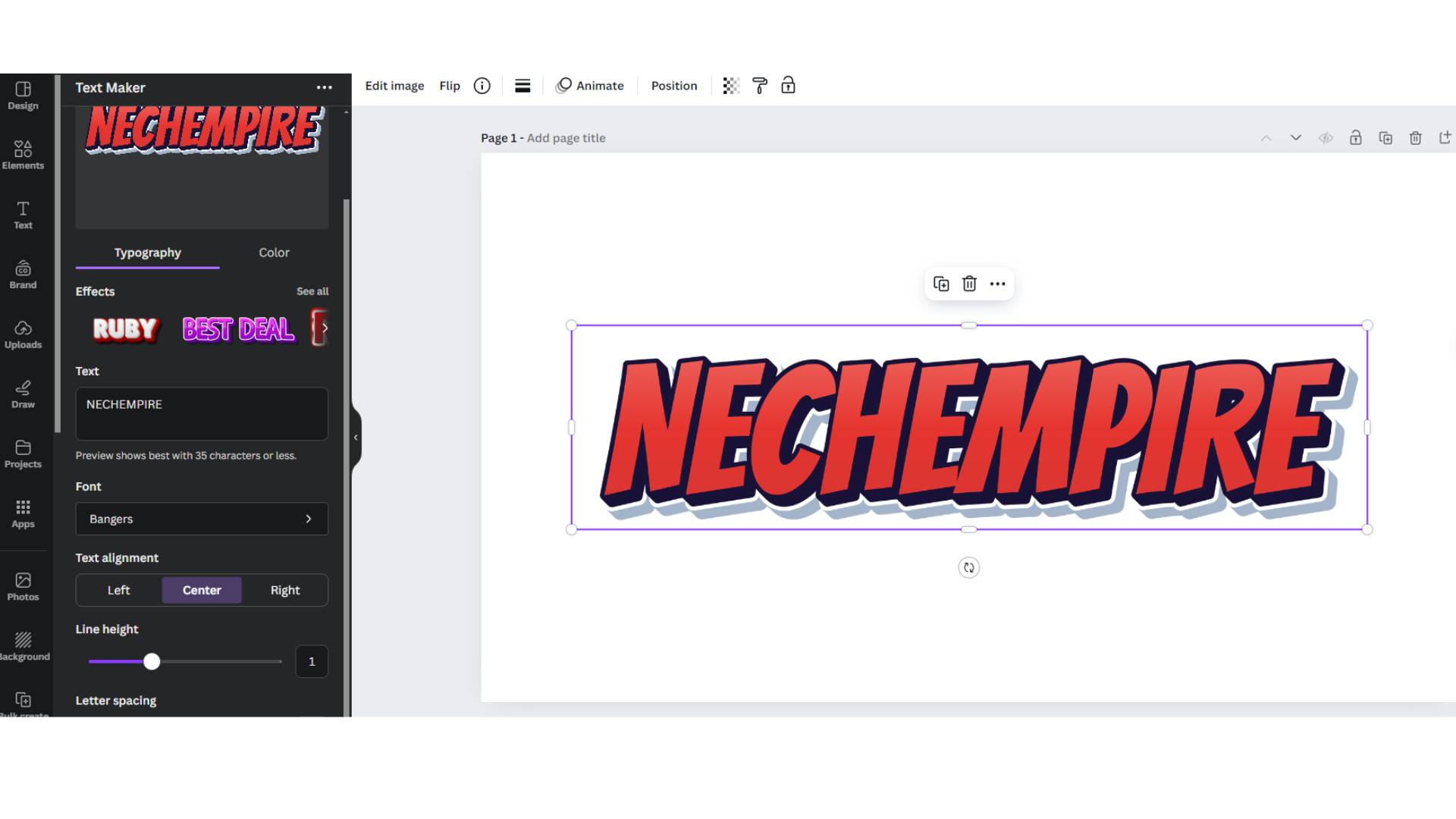Click the NECHEMPIRE text input field
The height and width of the screenshot is (819, 1456).
[x=201, y=403]
